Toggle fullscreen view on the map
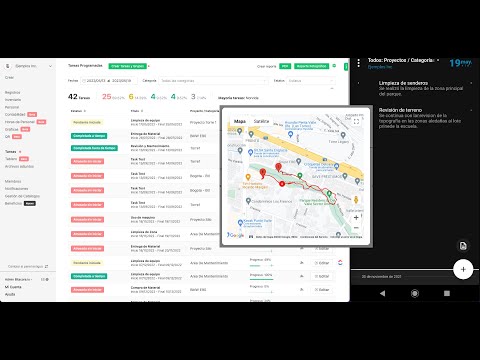480x360 pixels. tap(356, 122)
